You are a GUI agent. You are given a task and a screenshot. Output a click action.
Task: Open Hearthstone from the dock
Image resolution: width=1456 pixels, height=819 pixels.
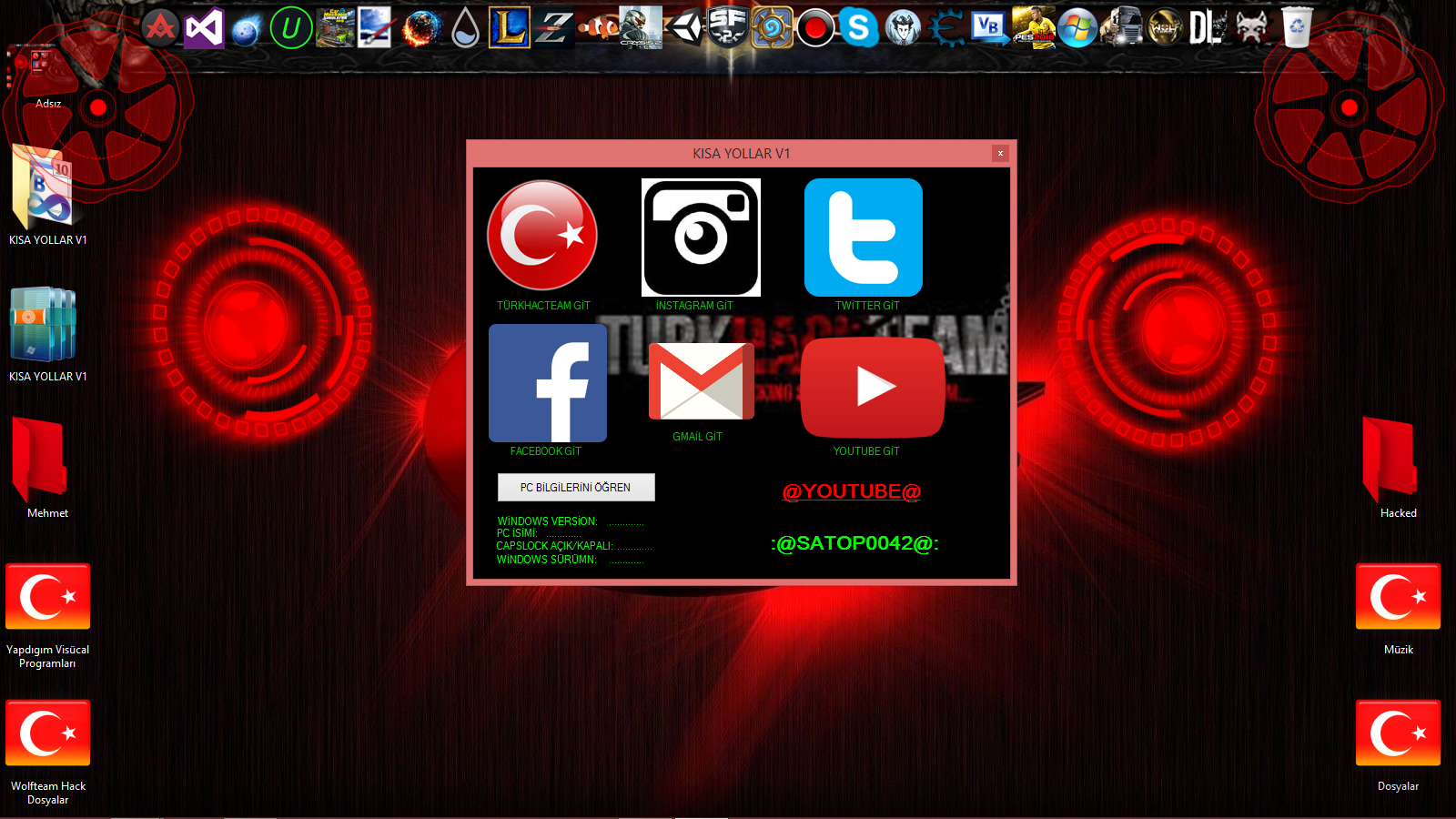772,28
